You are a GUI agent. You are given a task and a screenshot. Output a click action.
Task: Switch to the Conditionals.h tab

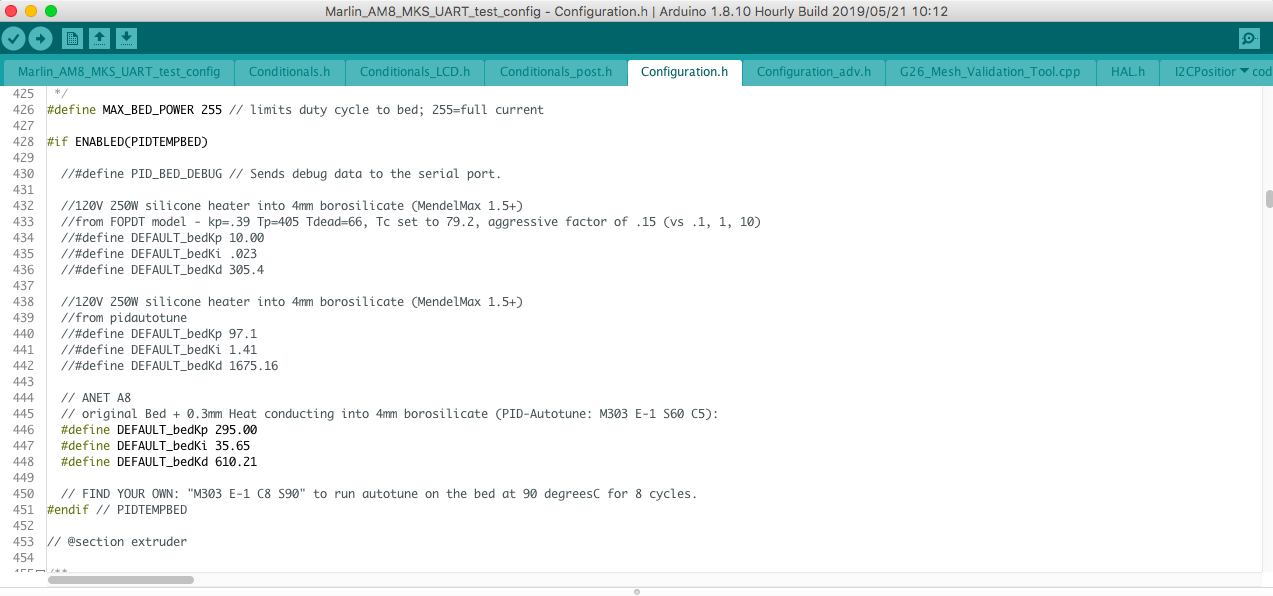290,72
